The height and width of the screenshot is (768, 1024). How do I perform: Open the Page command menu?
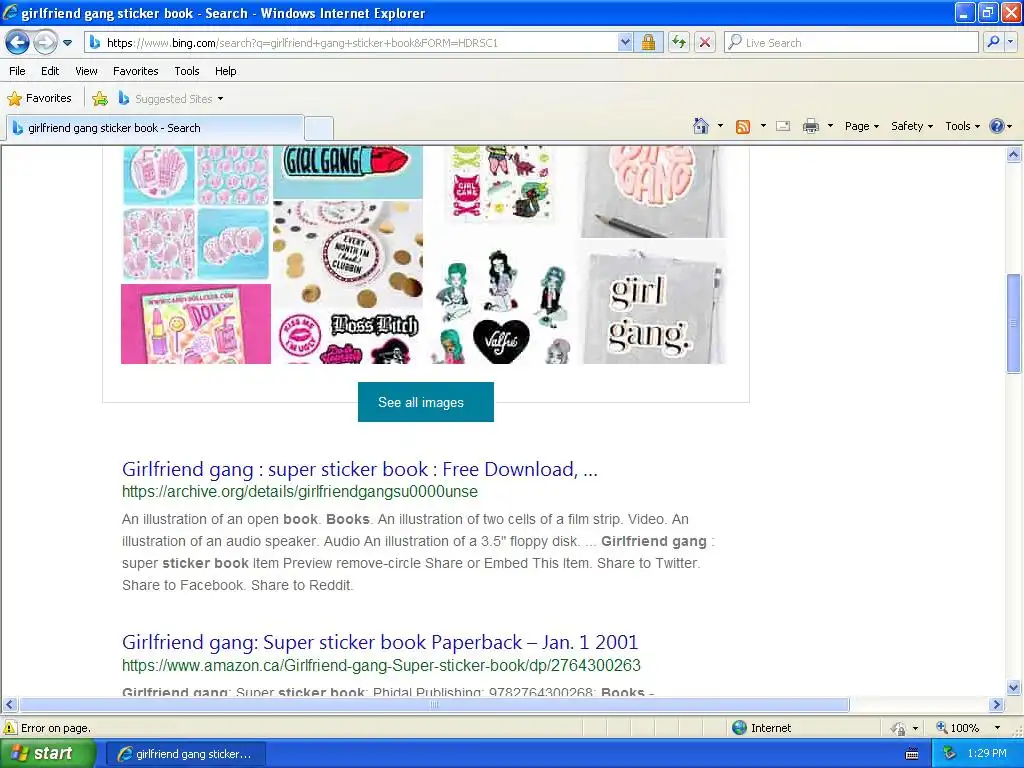[861, 126]
